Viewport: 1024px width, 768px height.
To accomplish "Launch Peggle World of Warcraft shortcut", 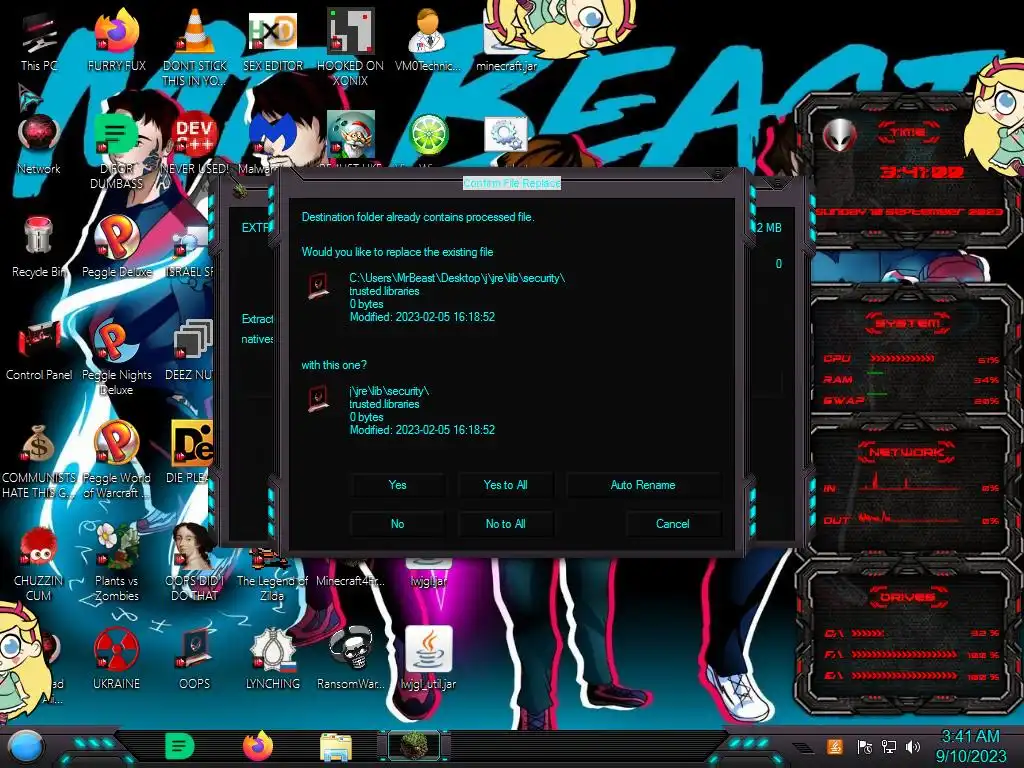I will pyautogui.click(x=116, y=460).
